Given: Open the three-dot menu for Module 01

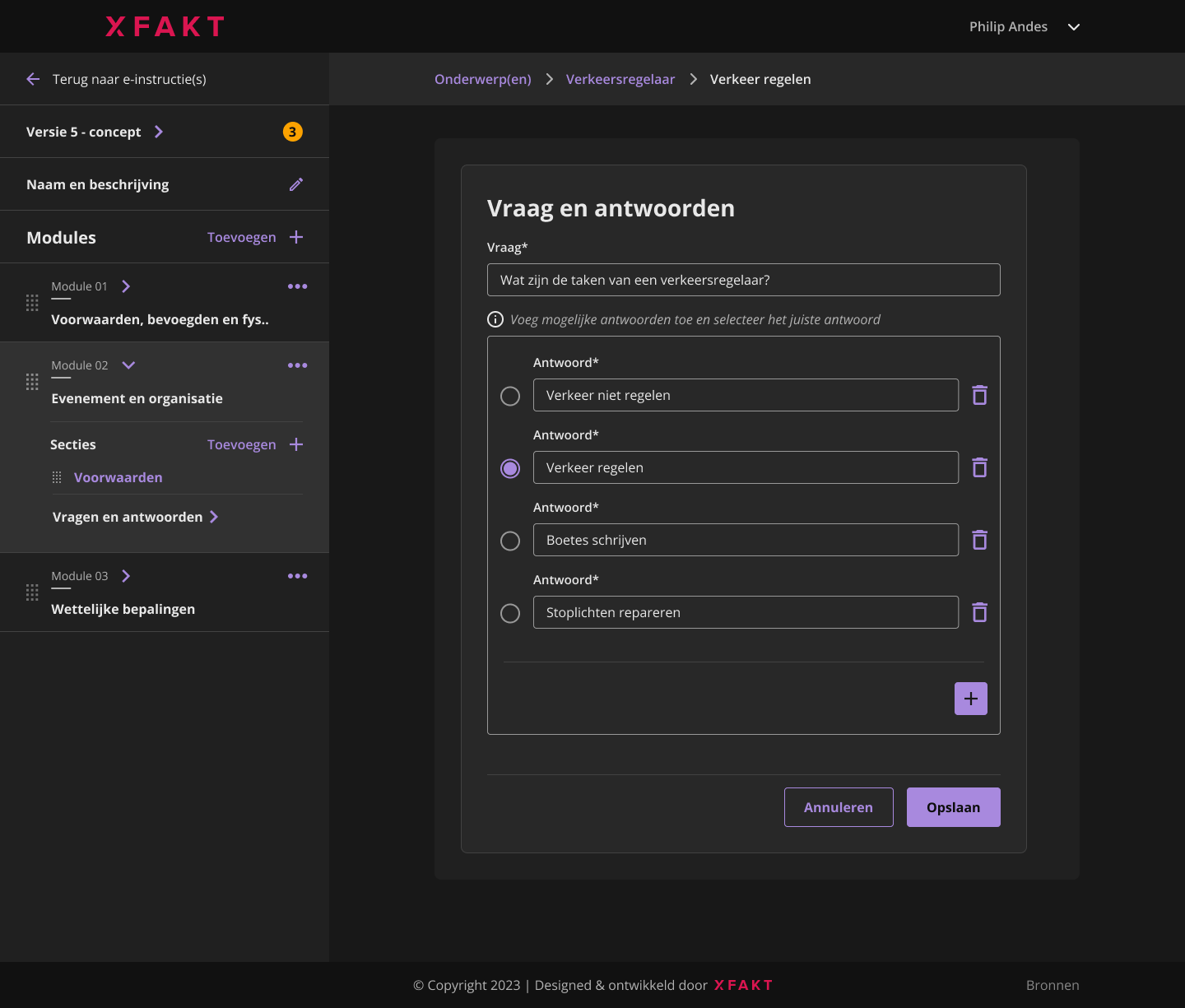Looking at the screenshot, I should [x=297, y=286].
